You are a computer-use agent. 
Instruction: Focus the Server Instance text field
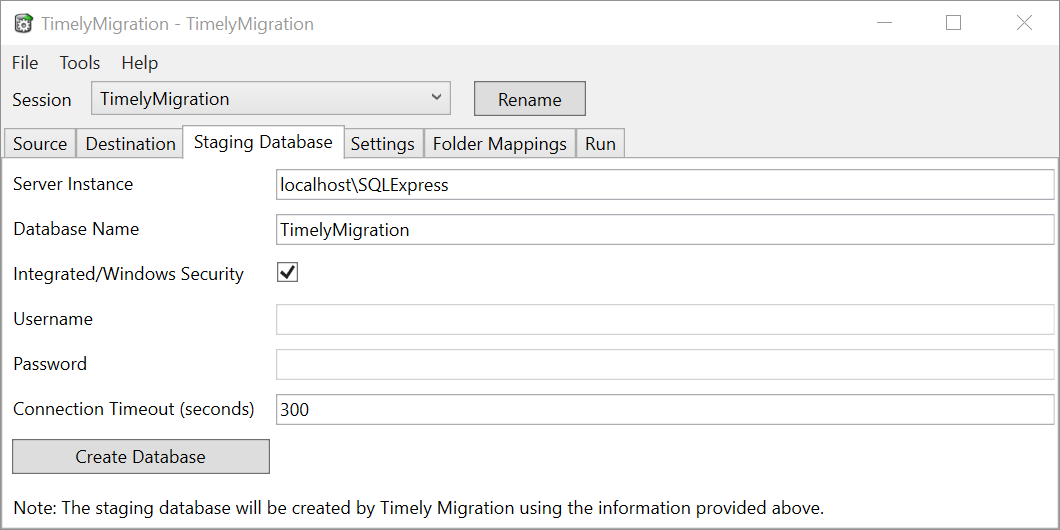tap(665, 185)
